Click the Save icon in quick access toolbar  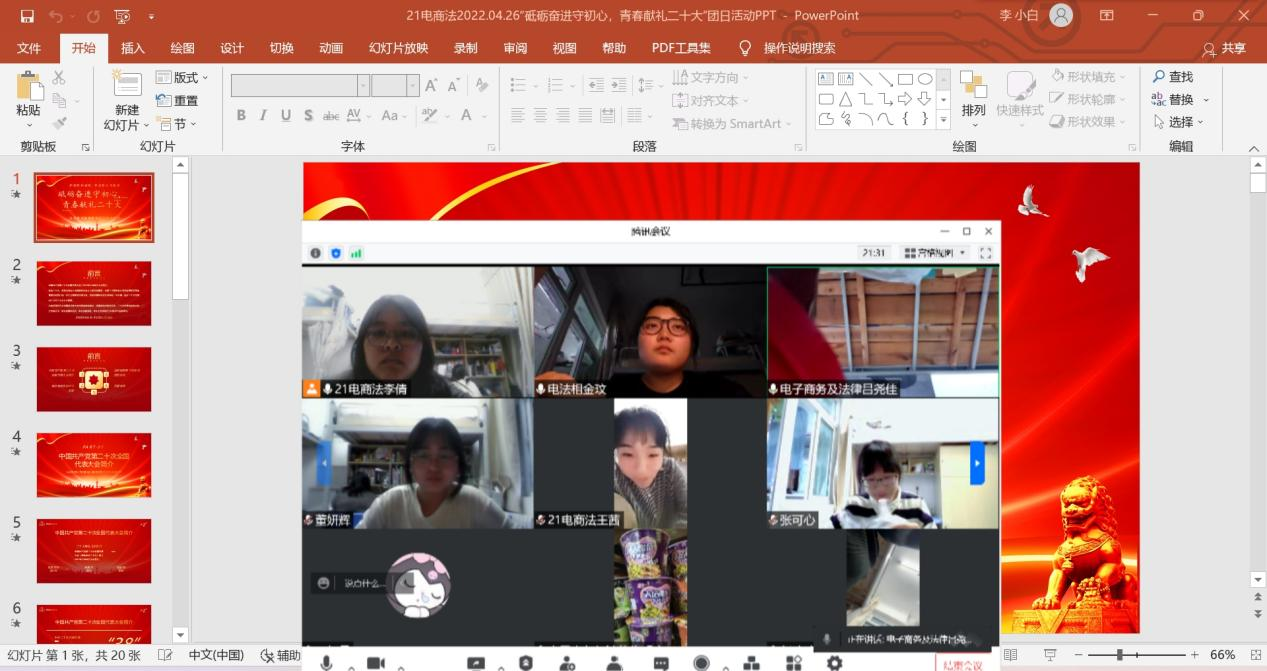[27, 16]
